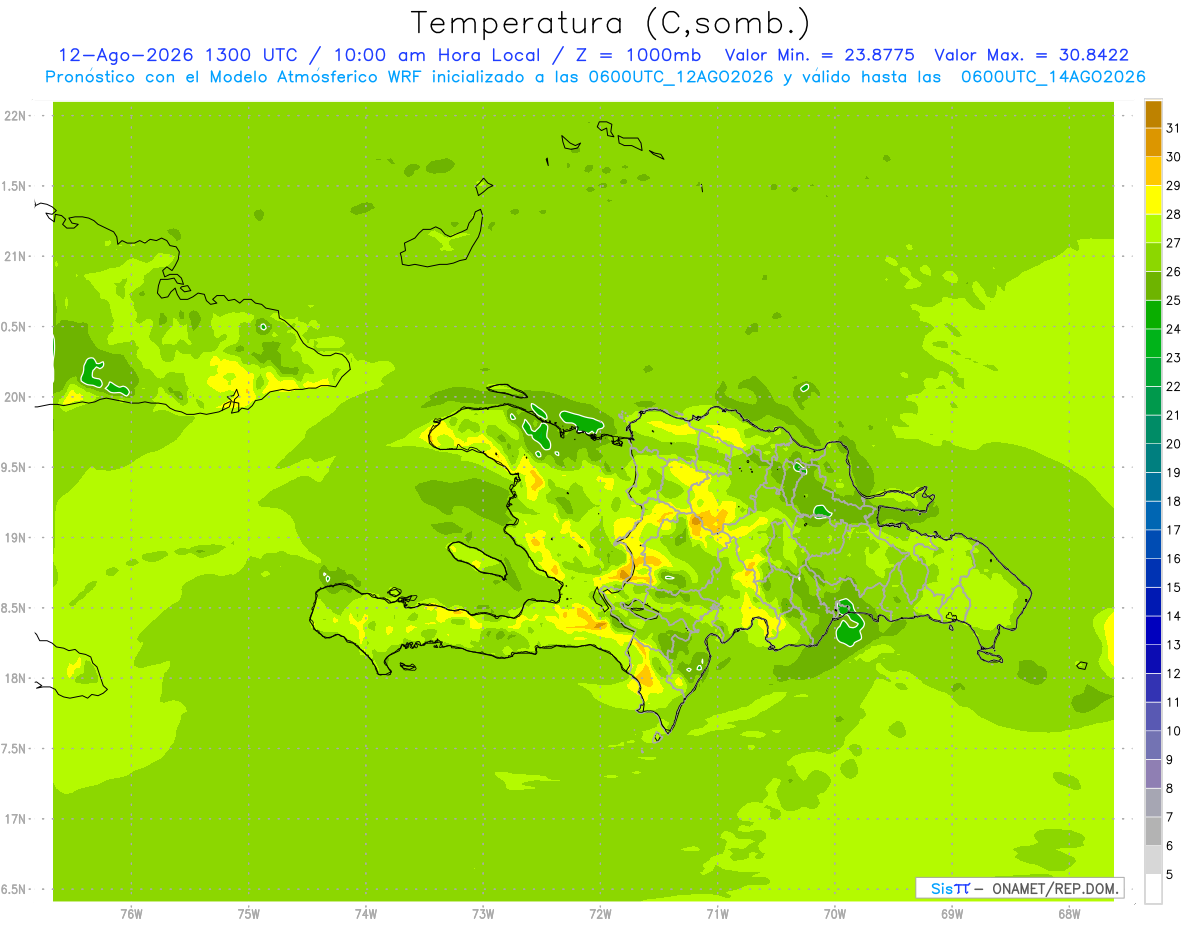This screenshot has height=927, width=1200.
Task: Click the WRF model forecast description line
Action: [595, 78]
